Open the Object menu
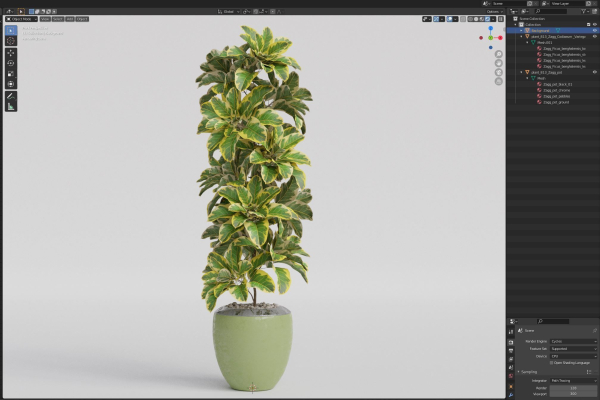 (82, 19)
